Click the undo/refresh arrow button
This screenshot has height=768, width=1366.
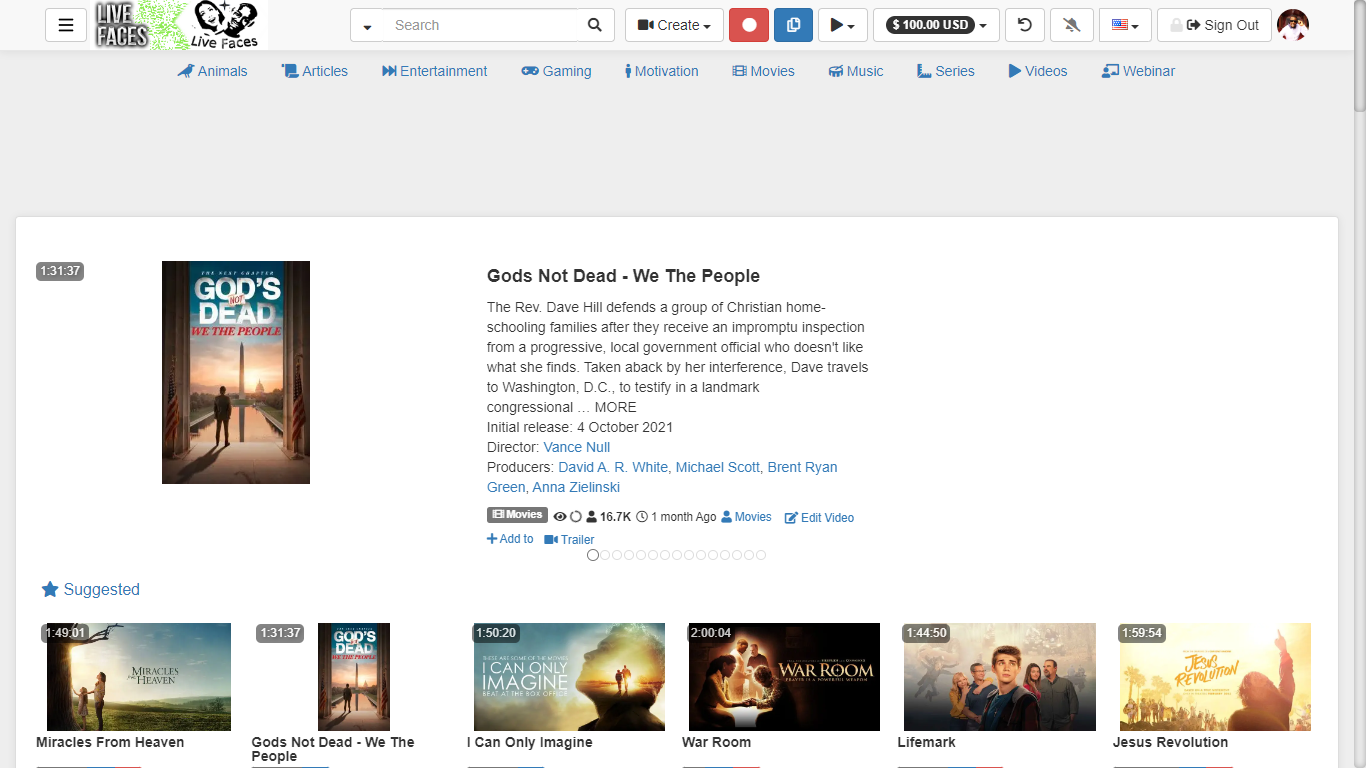(x=1025, y=25)
